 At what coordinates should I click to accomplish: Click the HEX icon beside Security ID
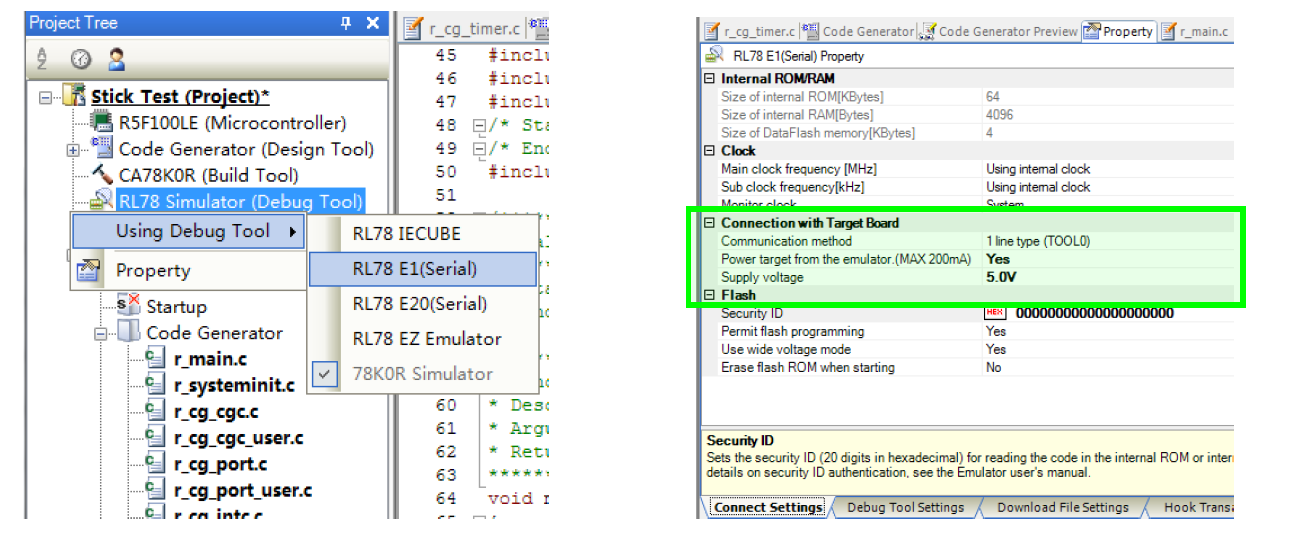click(996, 313)
